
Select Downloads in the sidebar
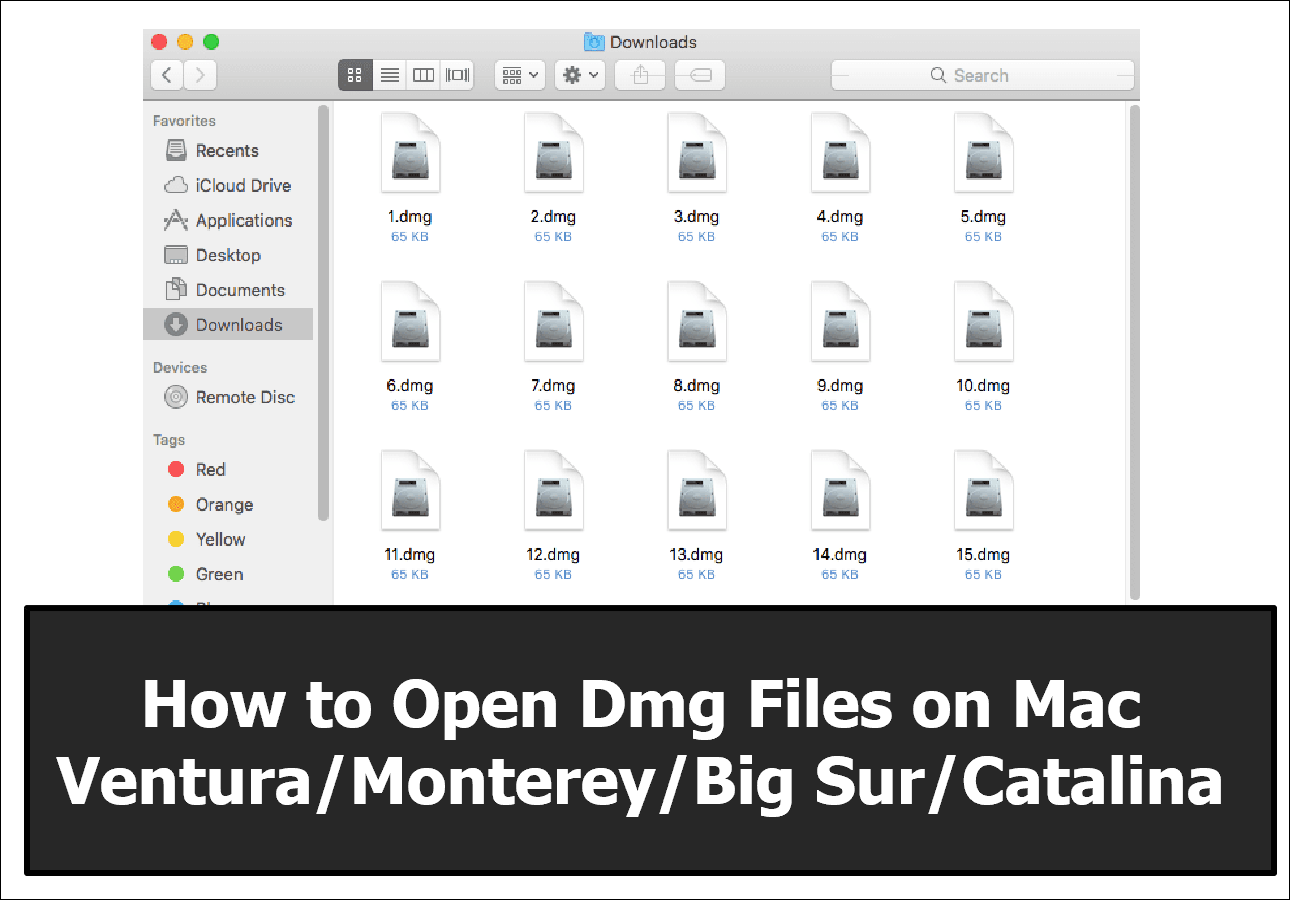point(229,325)
